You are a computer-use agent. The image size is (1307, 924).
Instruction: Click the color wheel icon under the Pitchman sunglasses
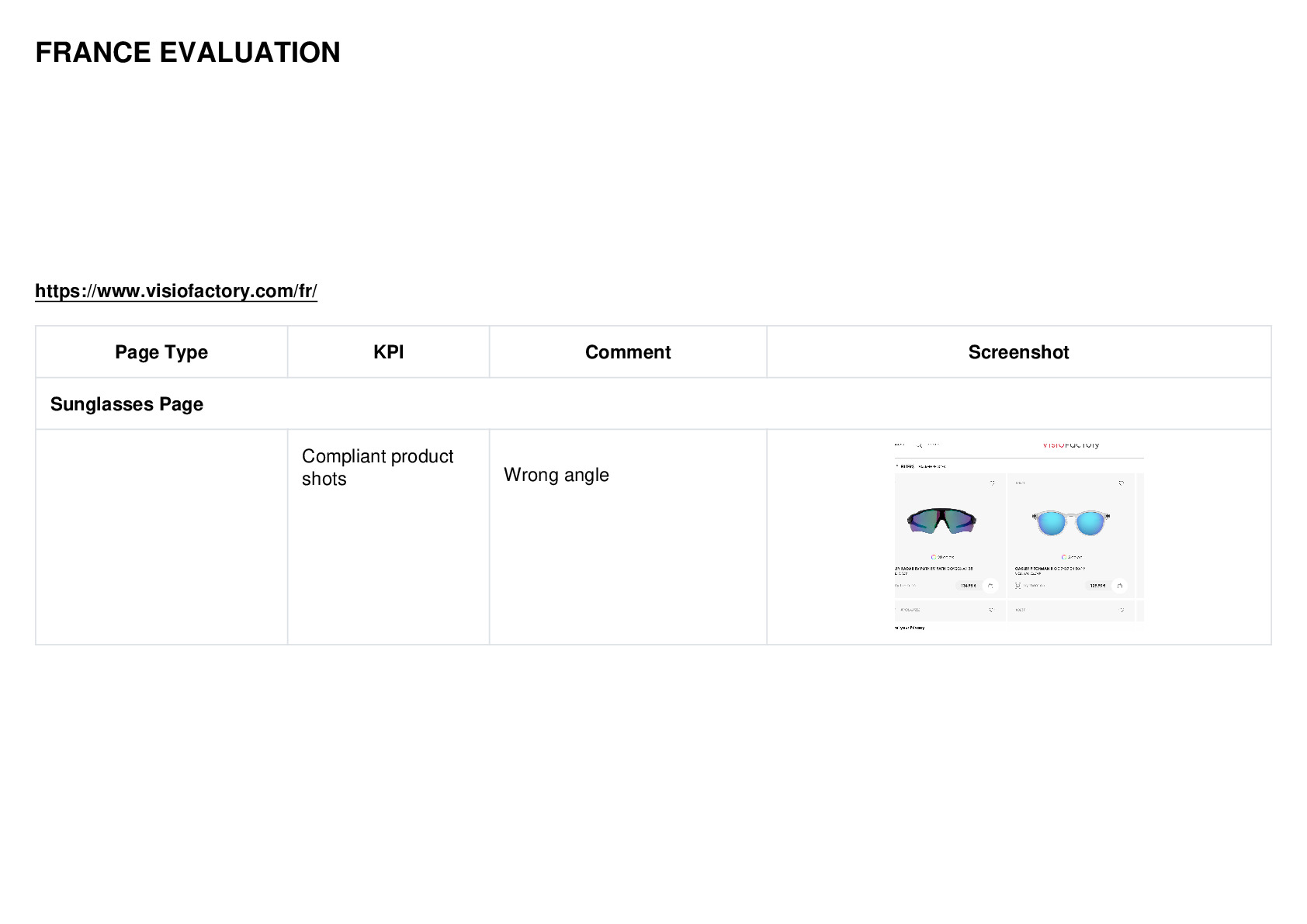coord(1064,557)
